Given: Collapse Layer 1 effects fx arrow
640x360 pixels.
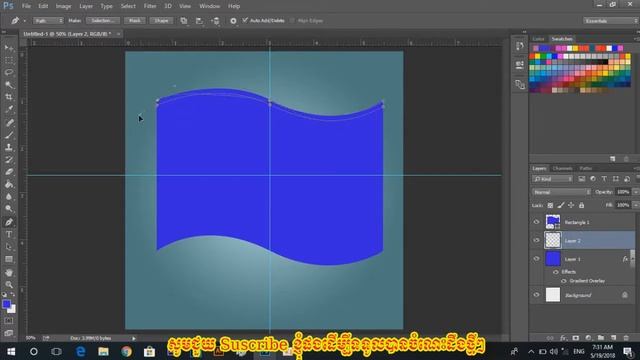Looking at the screenshot, I should [632, 259].
